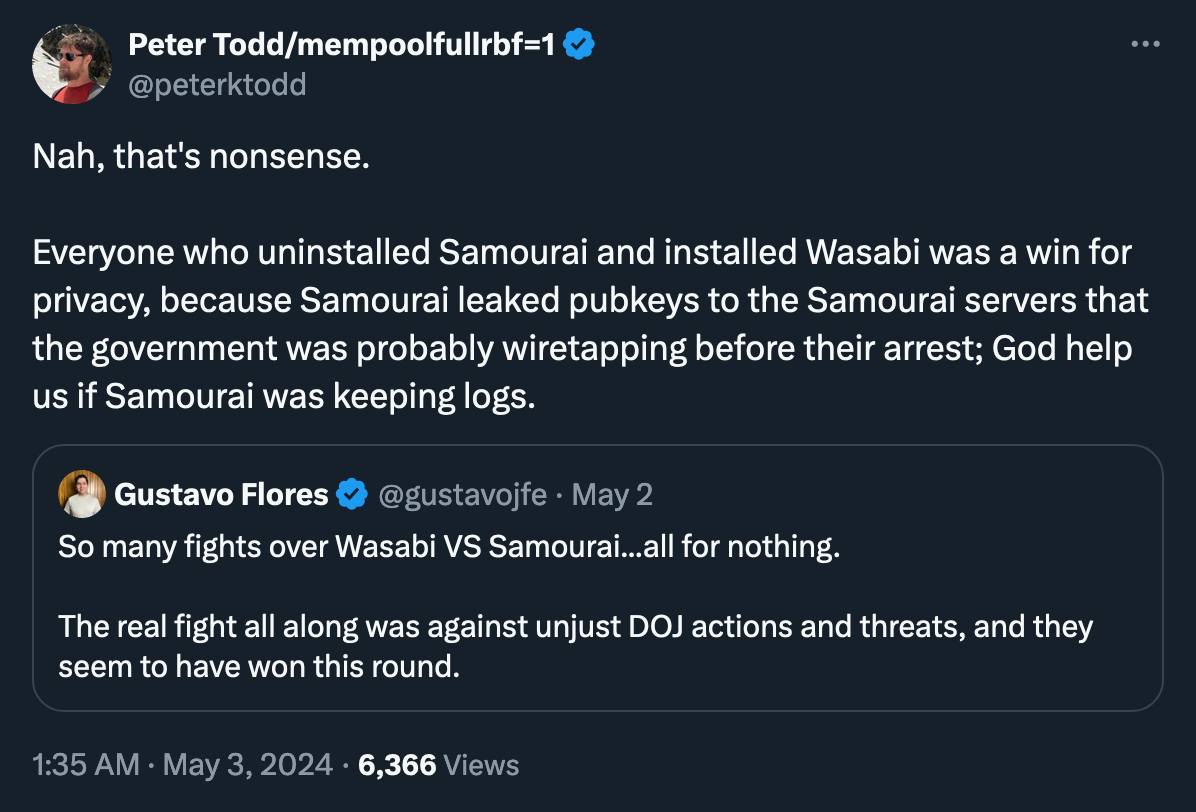Click the 6,366 view count number
The height and width of the screenshot is (812, 1196).
click(397, 766)
